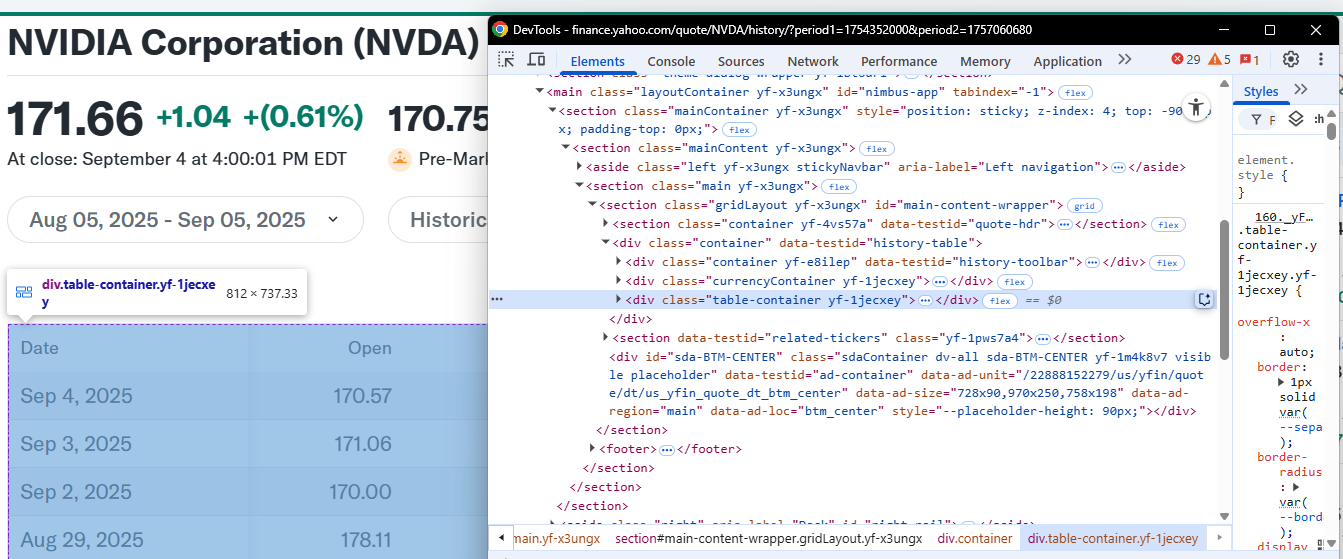Open the Performance tab
1343x559 pixels.
(899, 61)
